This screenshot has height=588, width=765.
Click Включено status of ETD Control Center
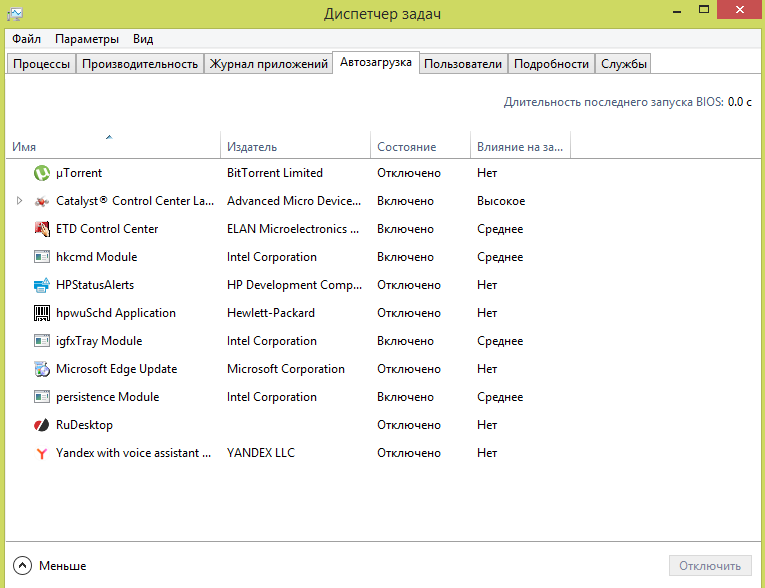click(x=405, y=229)
